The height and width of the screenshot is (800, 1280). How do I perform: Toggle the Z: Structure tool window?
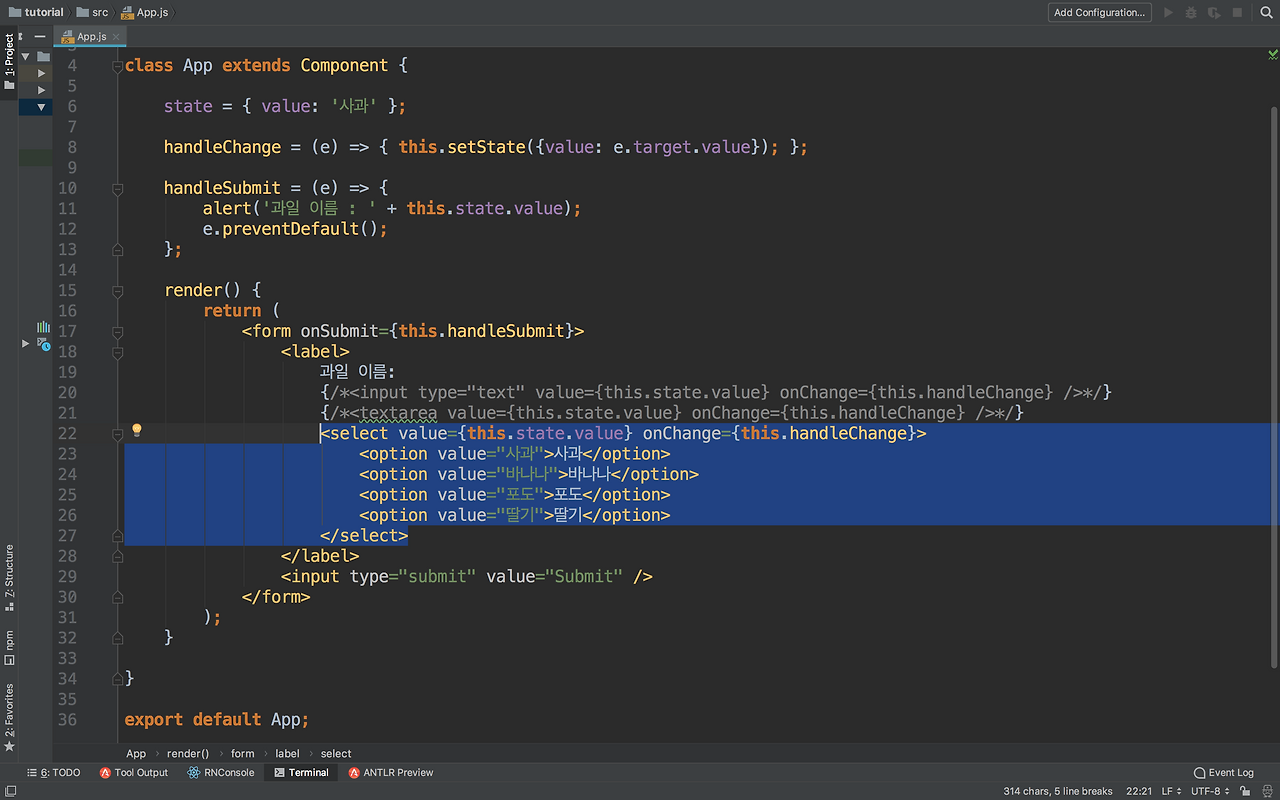[x=9, y=577]
